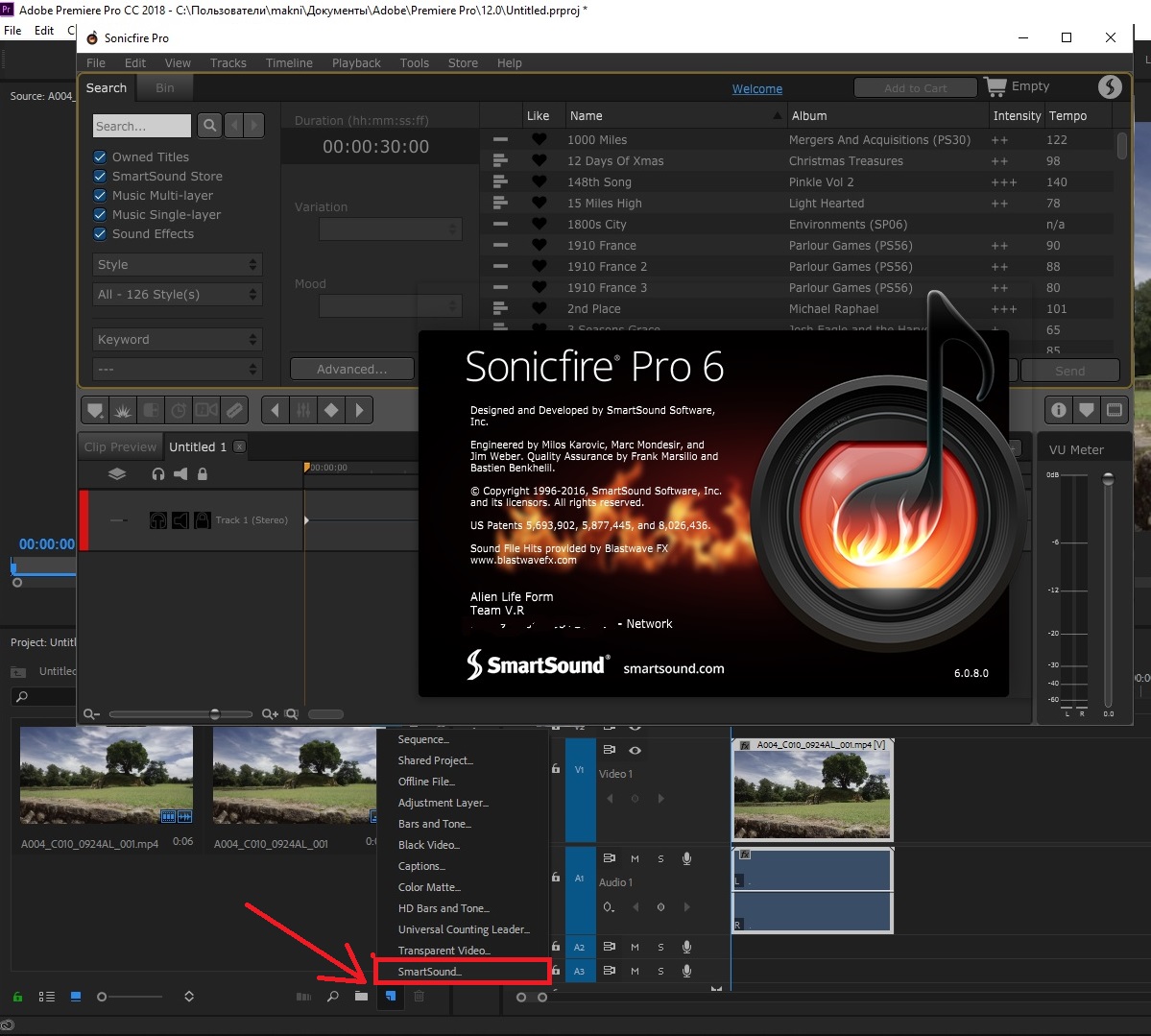This screenshot has width=1151, height=1036.
Task: Click the Send button
Action: [1069, 371]
